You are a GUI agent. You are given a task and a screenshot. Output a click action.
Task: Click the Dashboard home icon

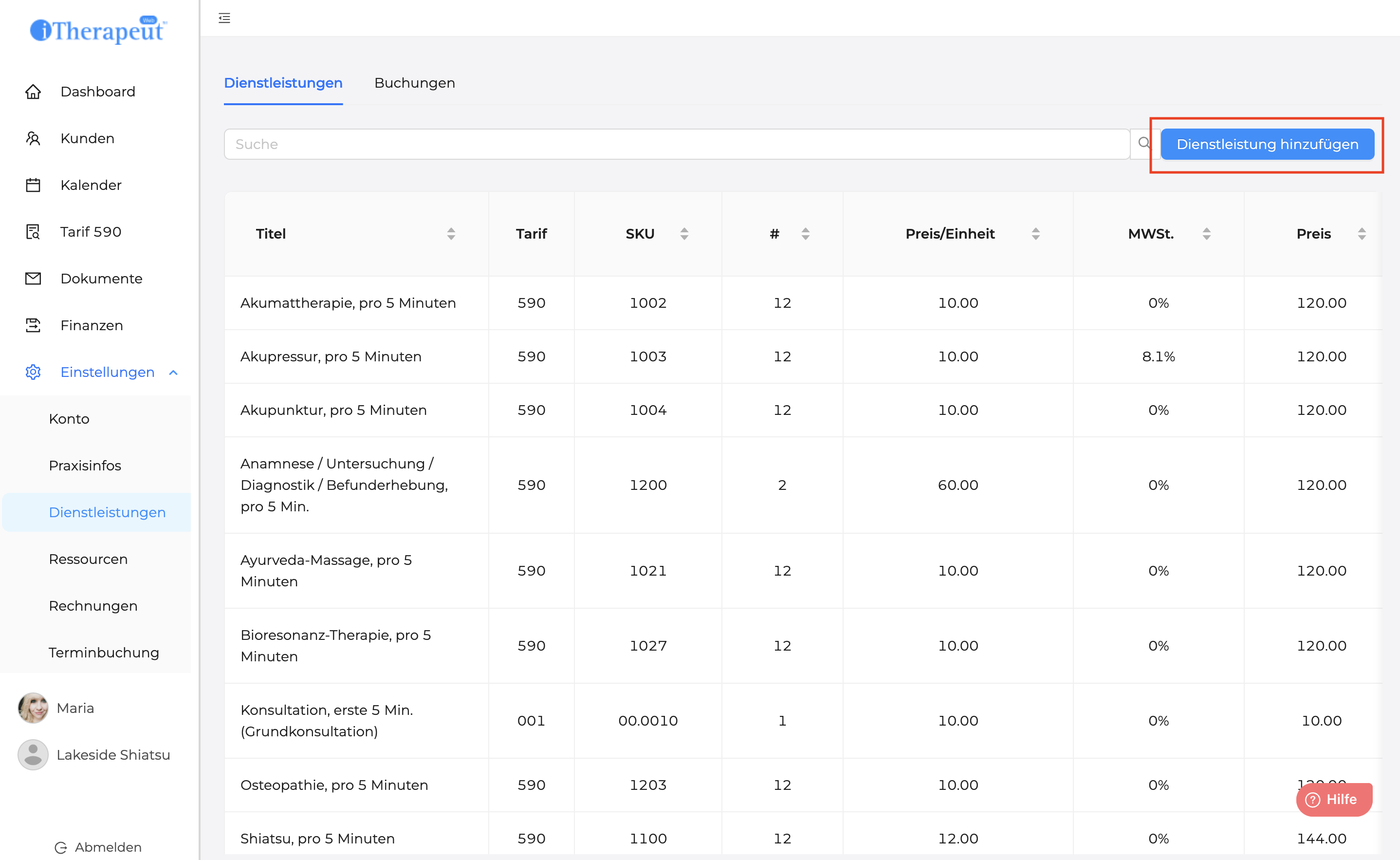click(x=33, y=92)
